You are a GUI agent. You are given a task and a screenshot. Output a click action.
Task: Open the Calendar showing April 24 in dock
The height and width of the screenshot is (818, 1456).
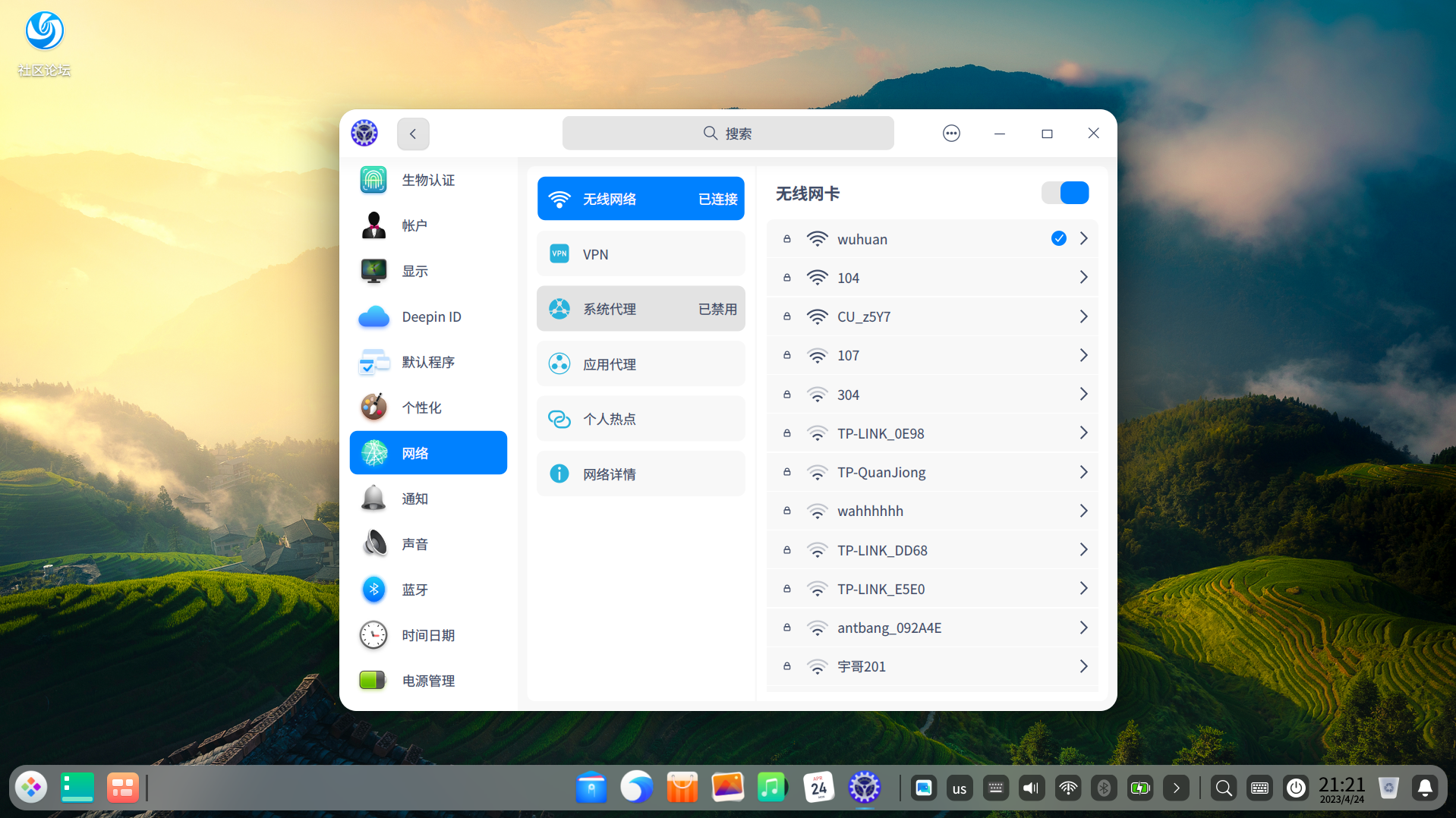[818, 787]
